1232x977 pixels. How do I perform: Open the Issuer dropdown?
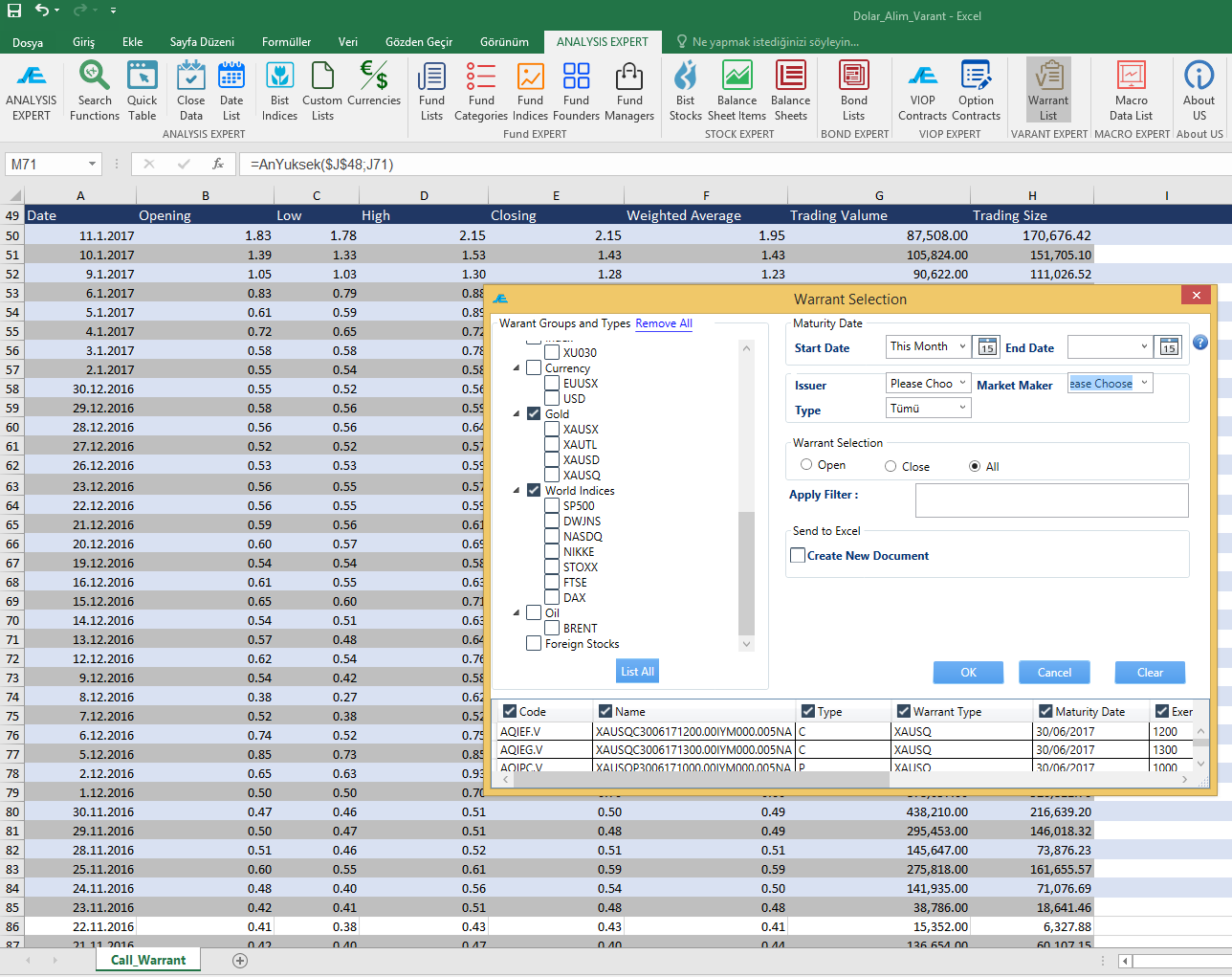(x=963, y=383)
